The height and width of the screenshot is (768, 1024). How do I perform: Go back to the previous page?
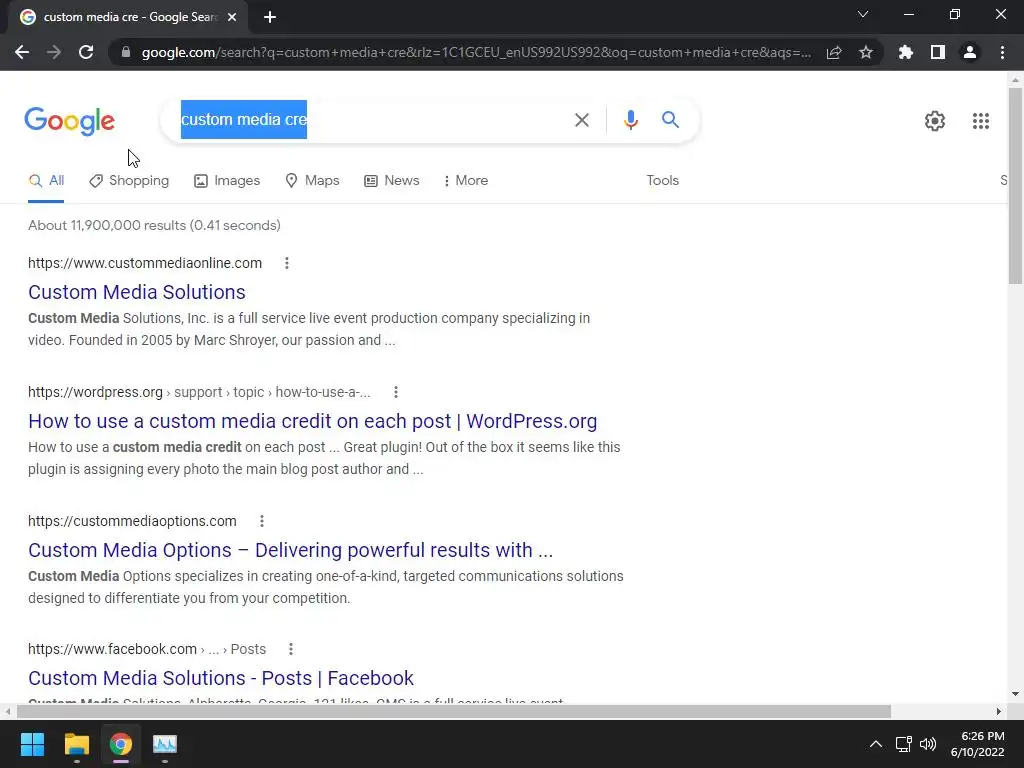22,52
